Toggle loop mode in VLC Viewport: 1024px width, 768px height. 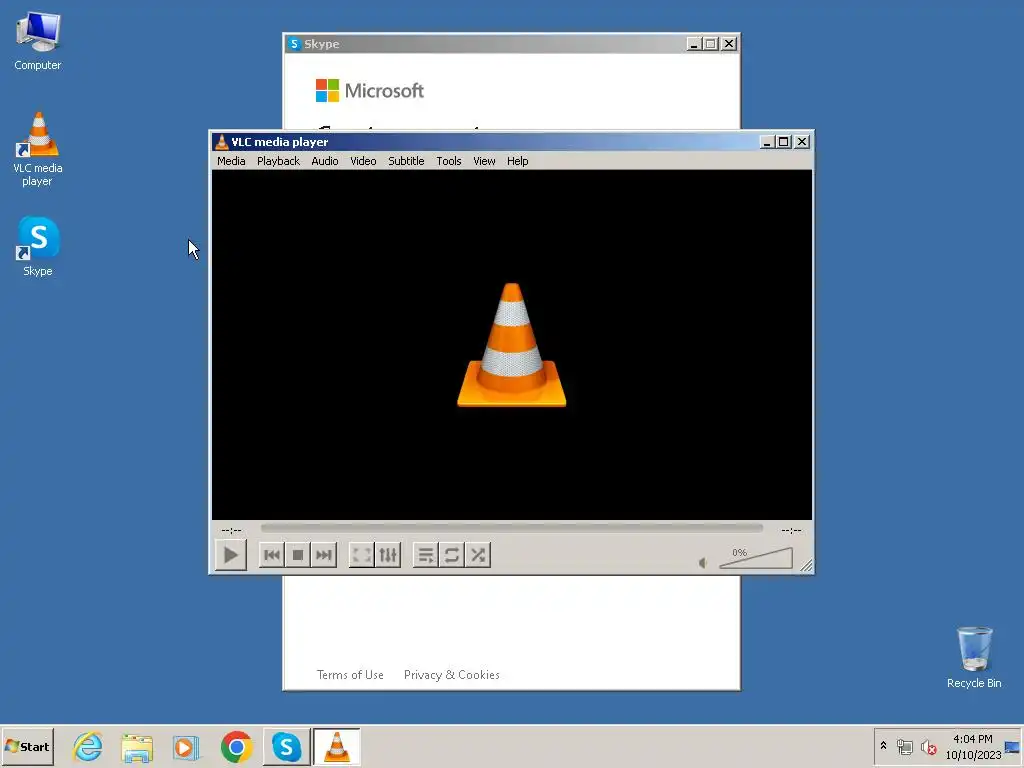(x=451, y=555)
